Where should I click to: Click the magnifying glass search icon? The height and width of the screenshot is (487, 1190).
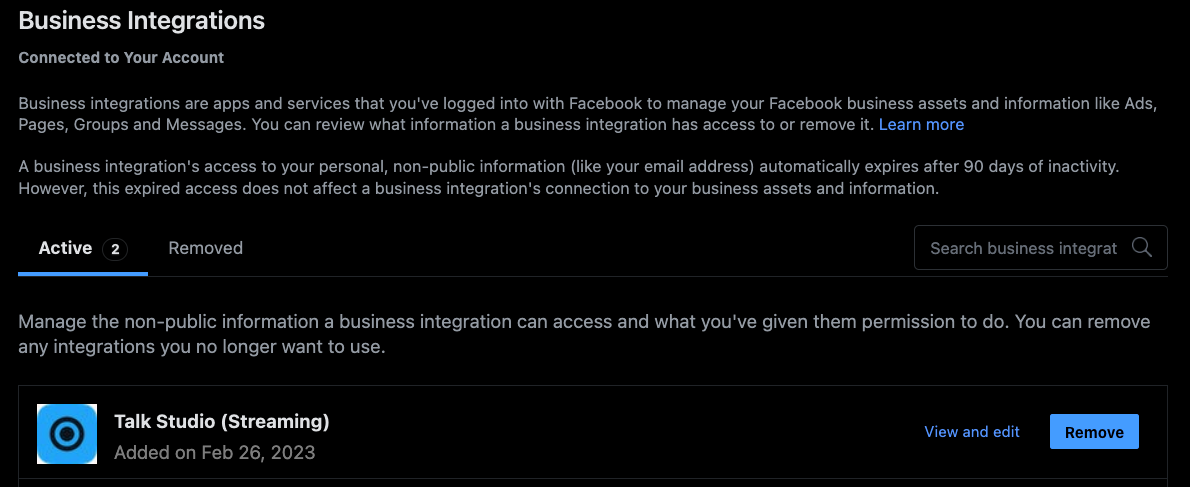click(1141, 247)
